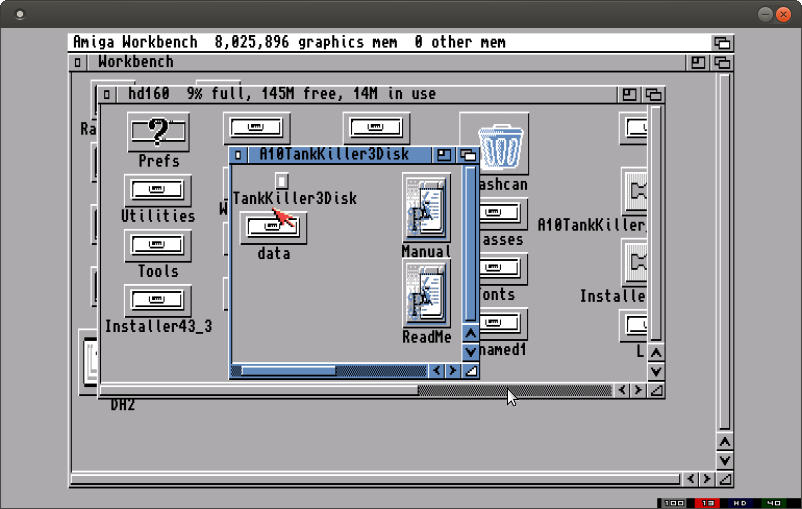802x509 pixels.
Task: Click the screen depth gadget on Amiga Workbench bar
Action: tap(722, 42)
